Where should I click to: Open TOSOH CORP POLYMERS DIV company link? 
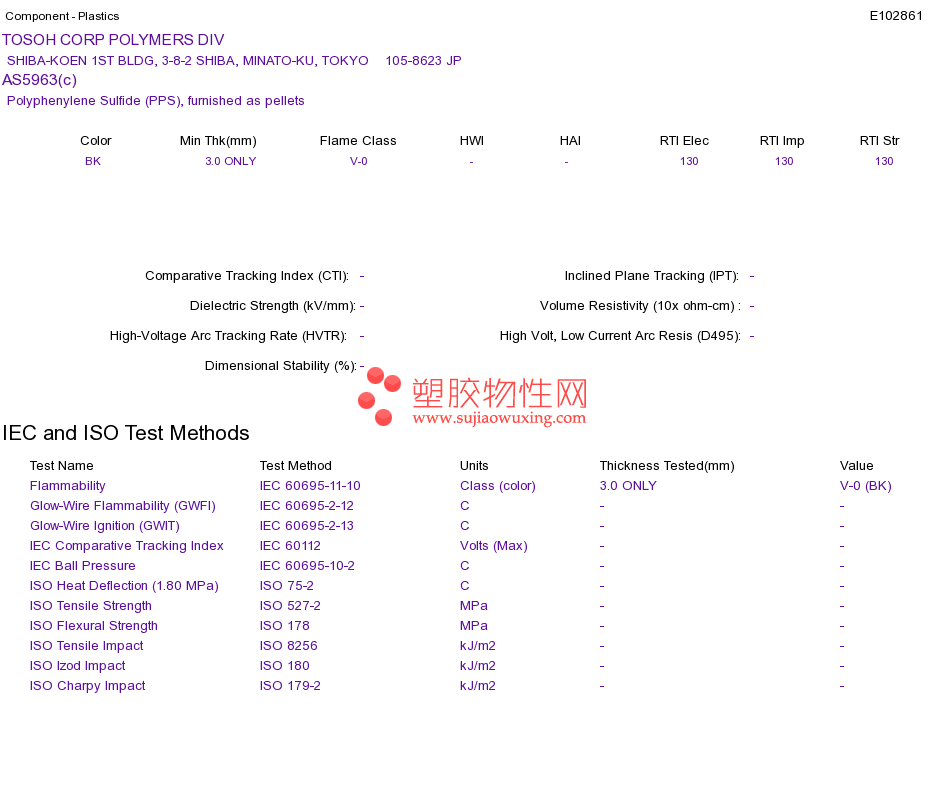113,40
